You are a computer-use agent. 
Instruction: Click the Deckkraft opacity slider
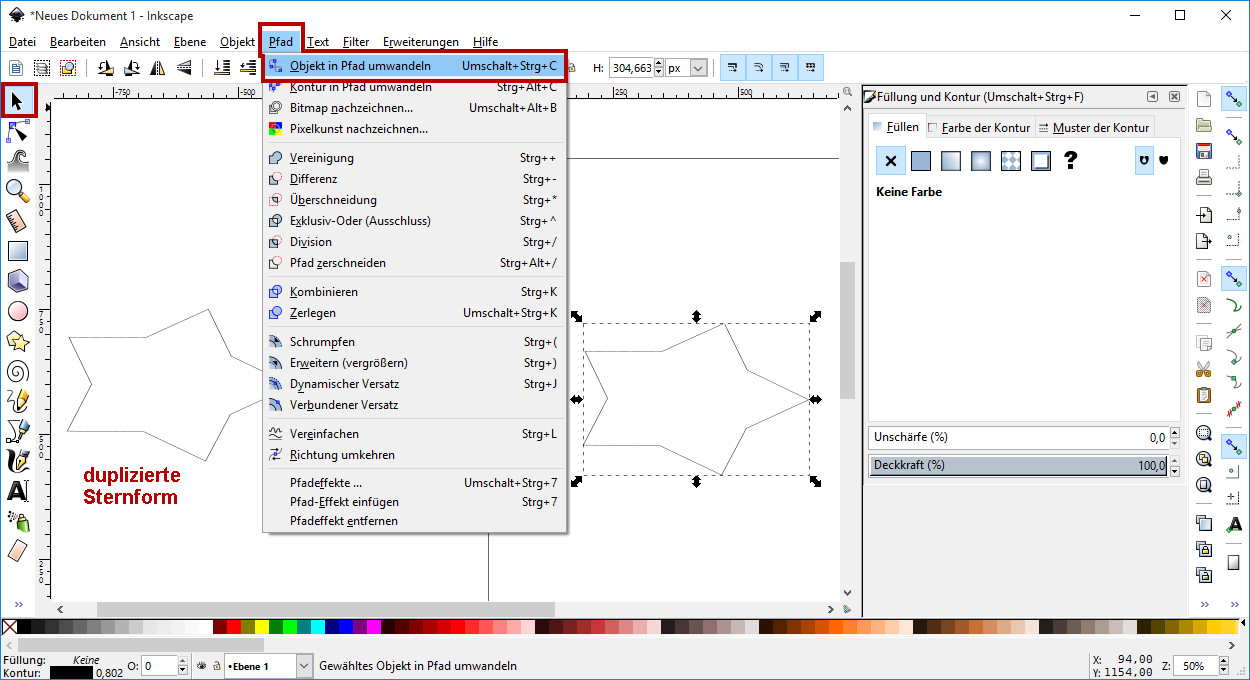(x=1019, y=466)
